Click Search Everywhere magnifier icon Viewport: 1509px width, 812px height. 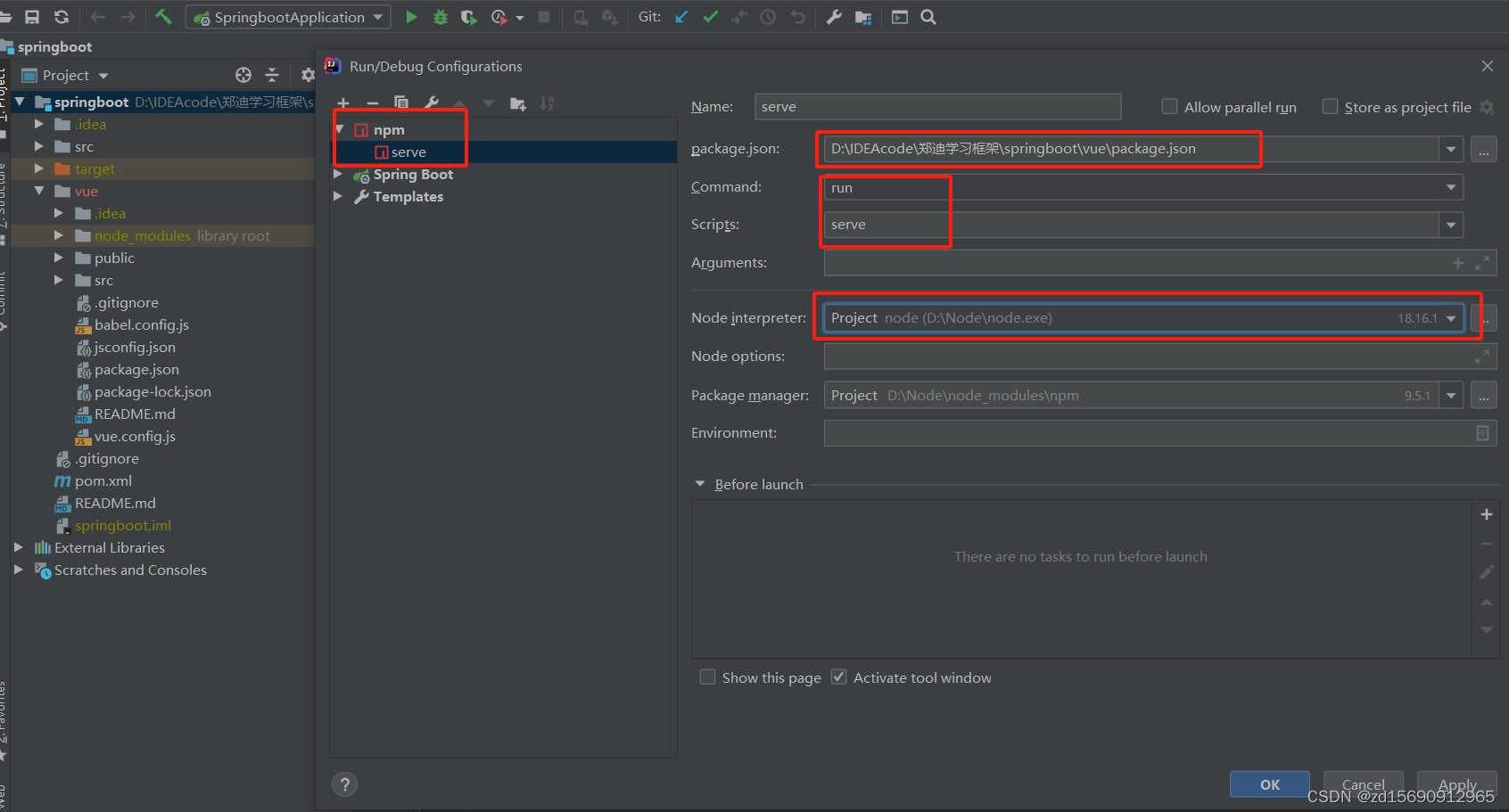928,17
